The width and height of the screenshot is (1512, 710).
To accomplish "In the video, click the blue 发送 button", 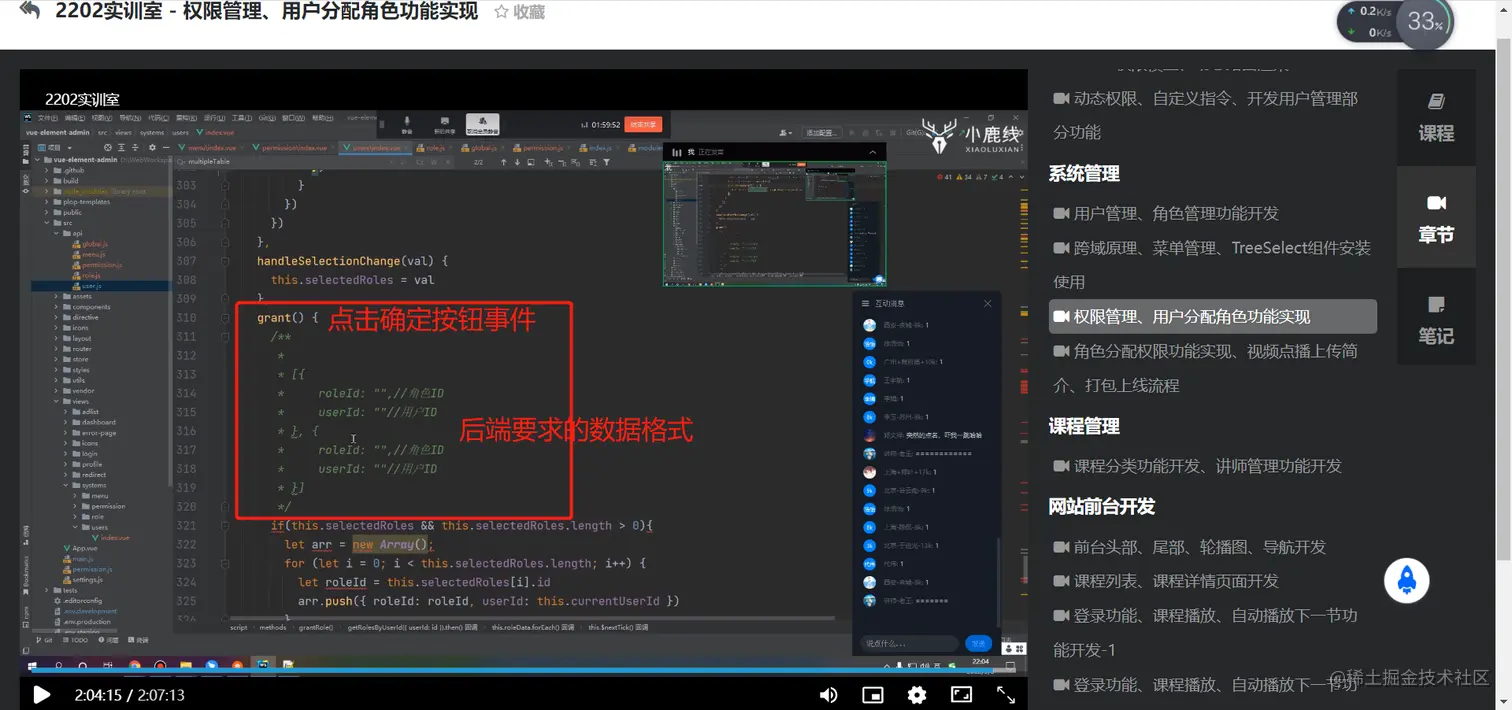I will coord(978,643).
